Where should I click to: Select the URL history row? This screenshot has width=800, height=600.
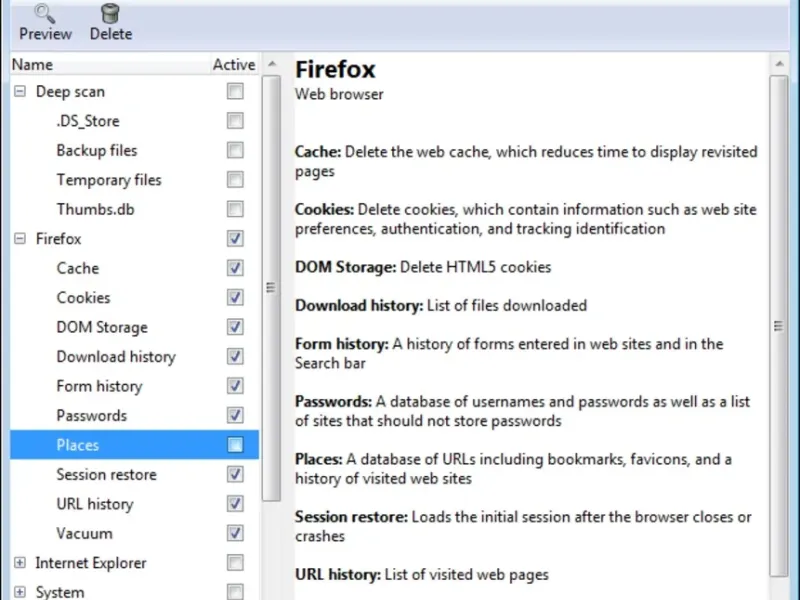pyautogui.click(x=135, y=504)
